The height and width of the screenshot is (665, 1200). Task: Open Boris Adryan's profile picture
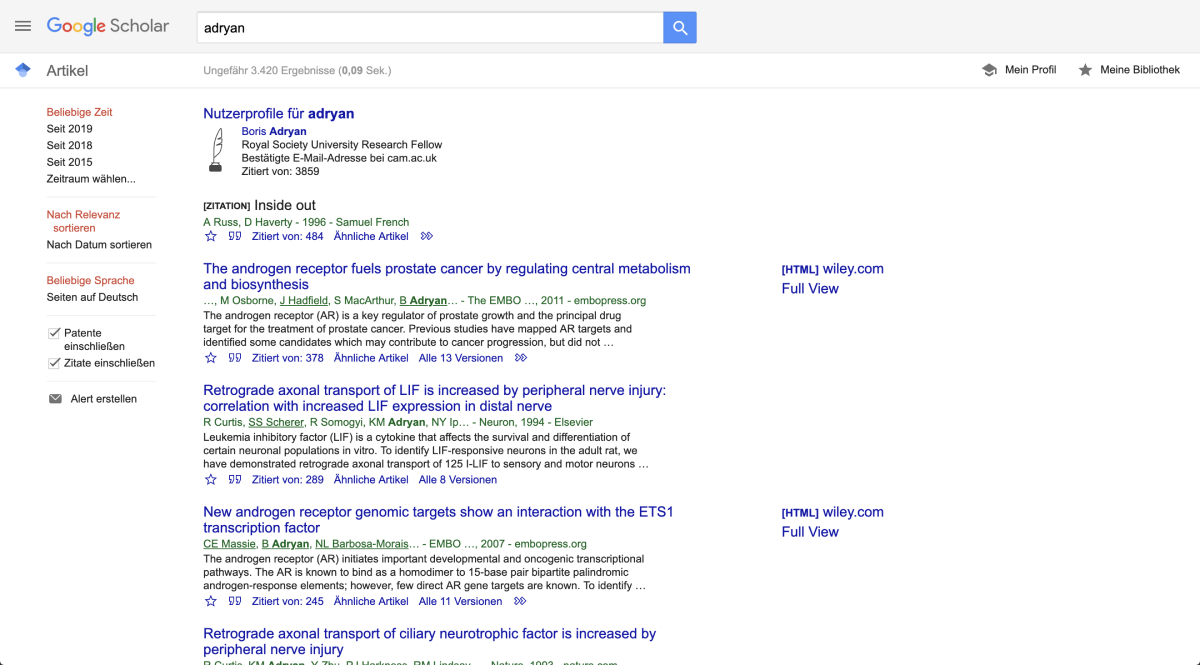pos(215,151)
